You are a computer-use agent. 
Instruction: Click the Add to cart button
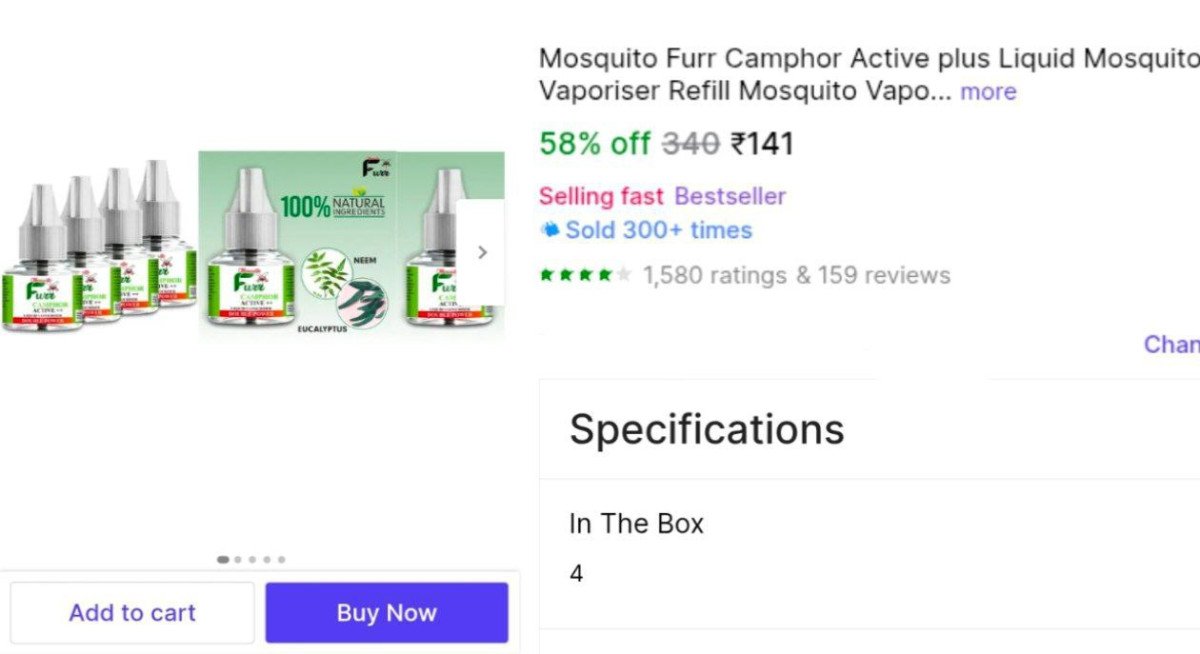pyautogui.click(x=132, y=612)
